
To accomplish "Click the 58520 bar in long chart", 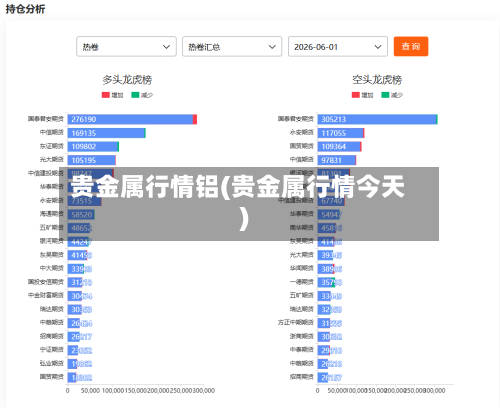I will point(81,215).
